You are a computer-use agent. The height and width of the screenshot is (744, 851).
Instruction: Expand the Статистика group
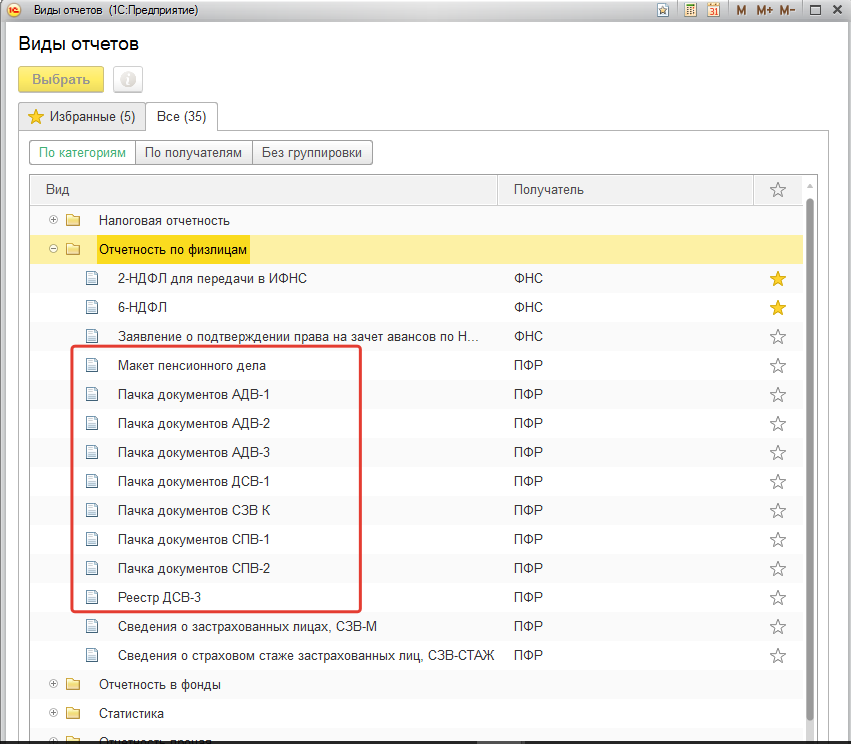pyautogui.click(x=53, y=713)
